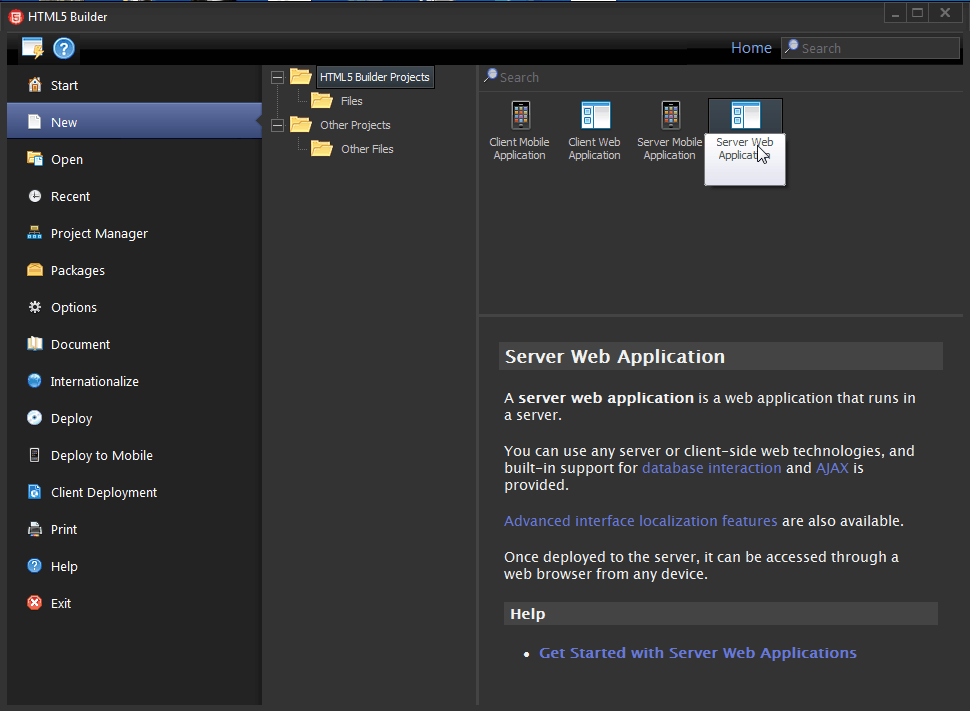Click the printer icon beside Print
The width and height of the screenshot is (970, 711).
tap(35, 529)
